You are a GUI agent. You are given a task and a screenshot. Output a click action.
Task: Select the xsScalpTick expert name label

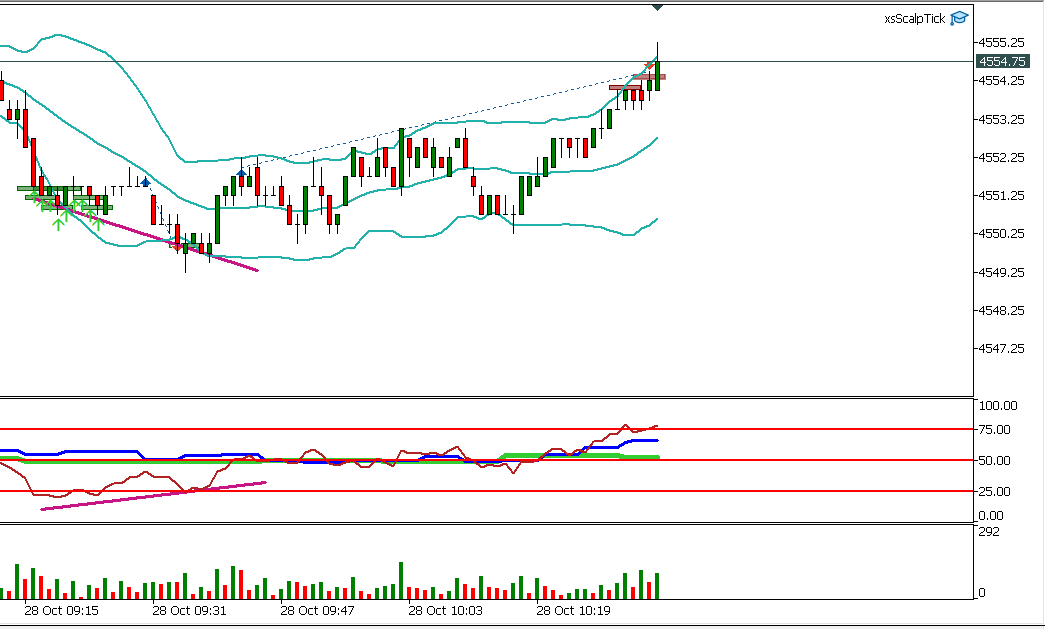tap(914, 19)
